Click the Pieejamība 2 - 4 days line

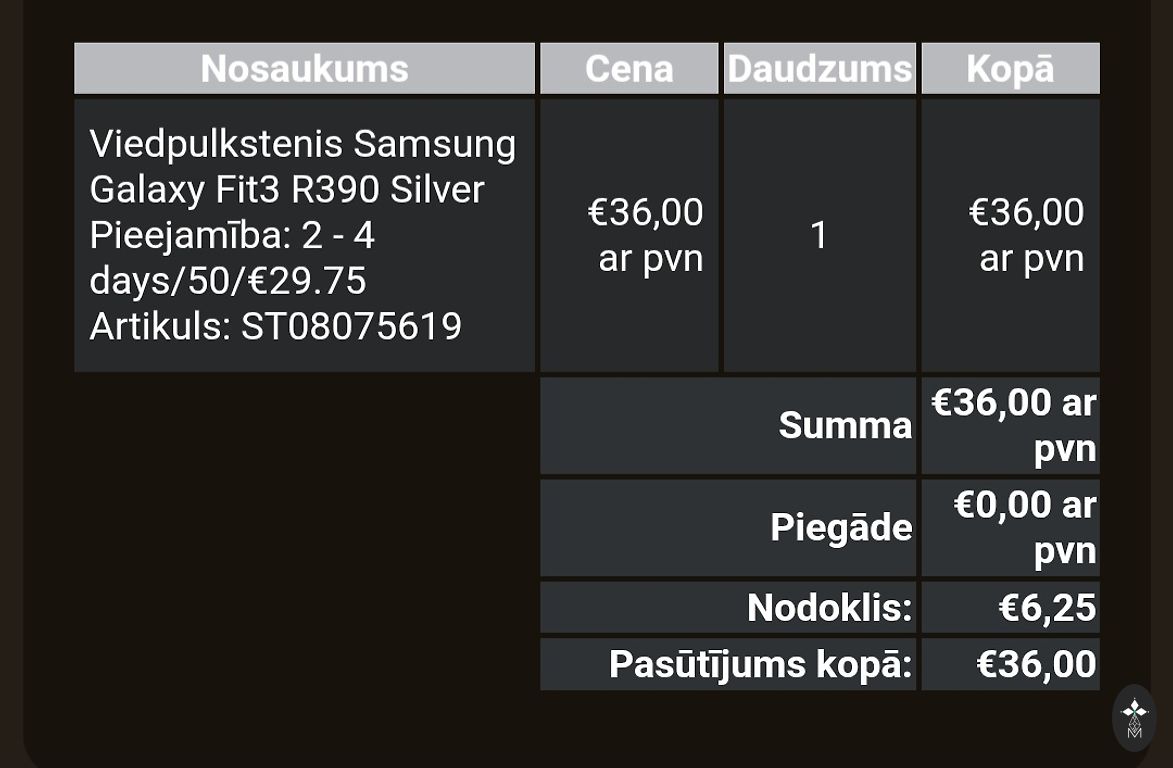(232, 236)
